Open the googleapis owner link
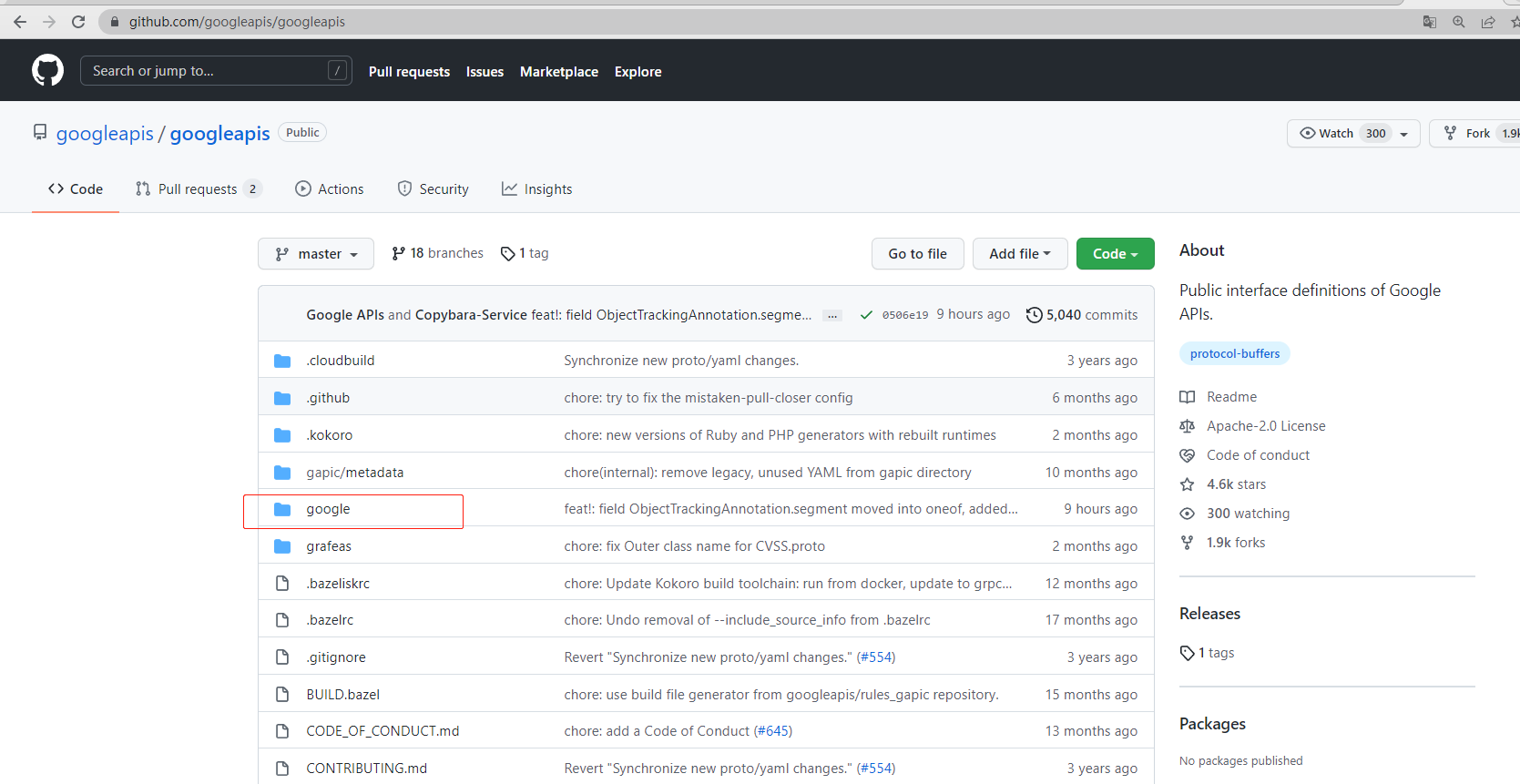 coord(105,134)
